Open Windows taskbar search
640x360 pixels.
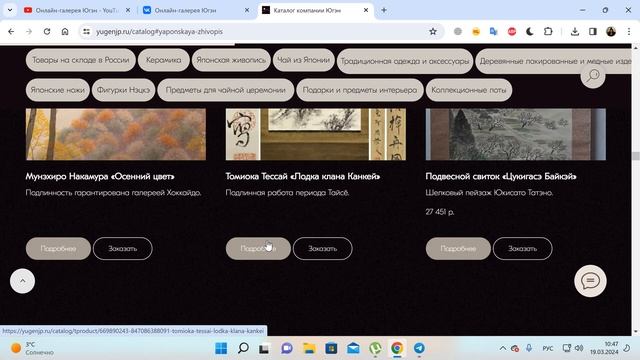click(243, 348)
